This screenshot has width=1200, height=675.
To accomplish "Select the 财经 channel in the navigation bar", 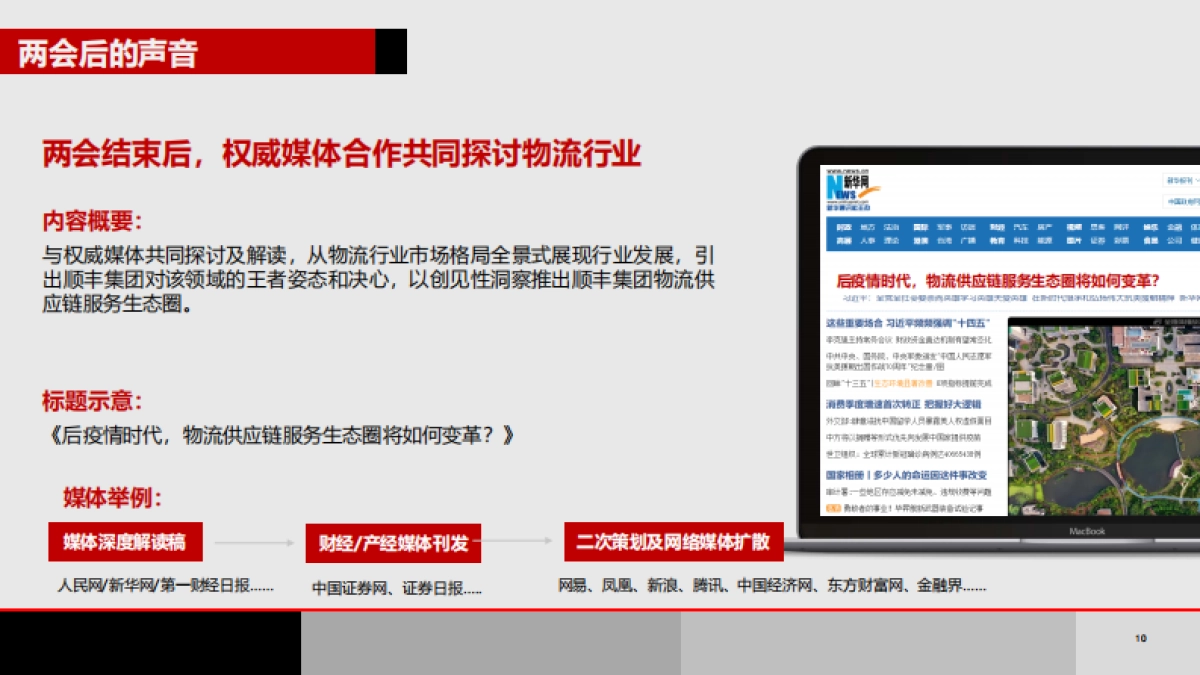I will (997, 227).
